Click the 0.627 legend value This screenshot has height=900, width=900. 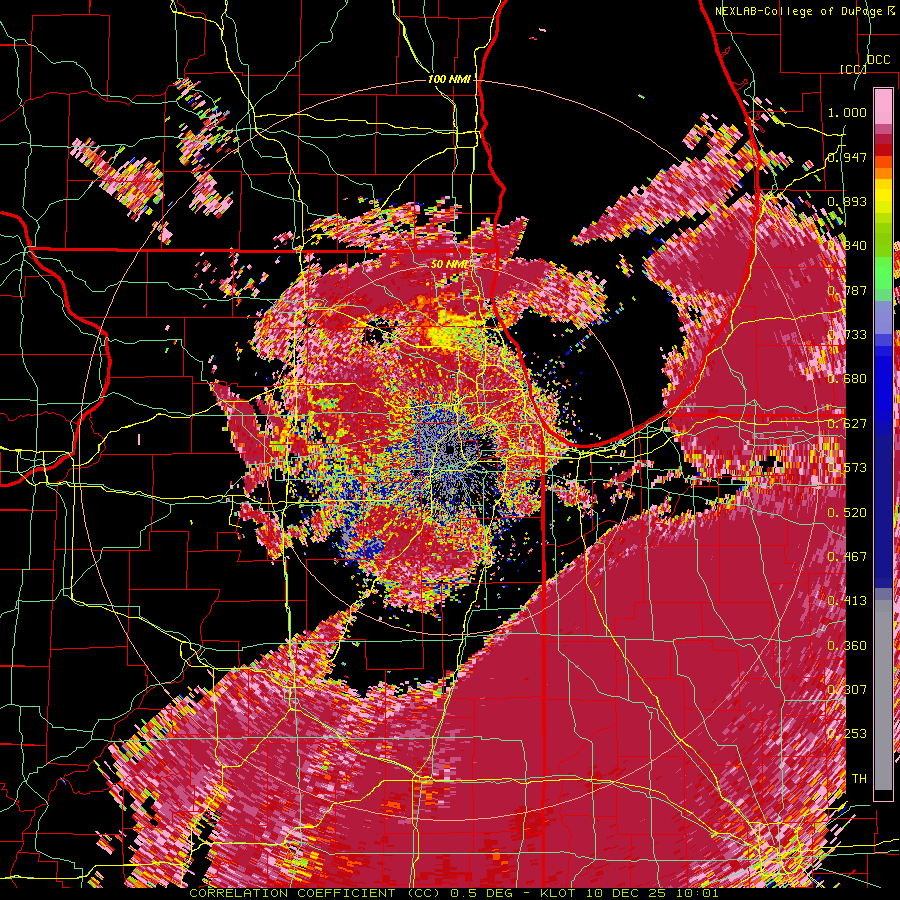click(847, 424)
